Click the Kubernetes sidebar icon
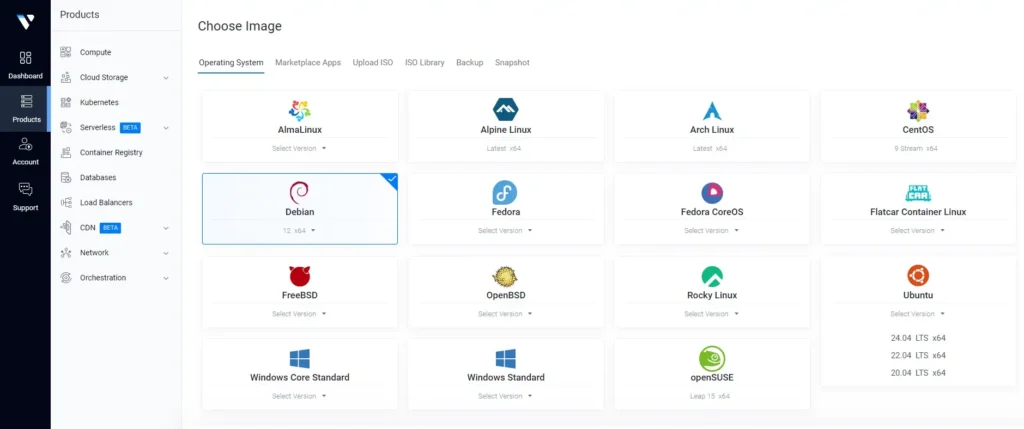Image resolution: width=1024 pixels, height=429 pixels. coord(66,103)
